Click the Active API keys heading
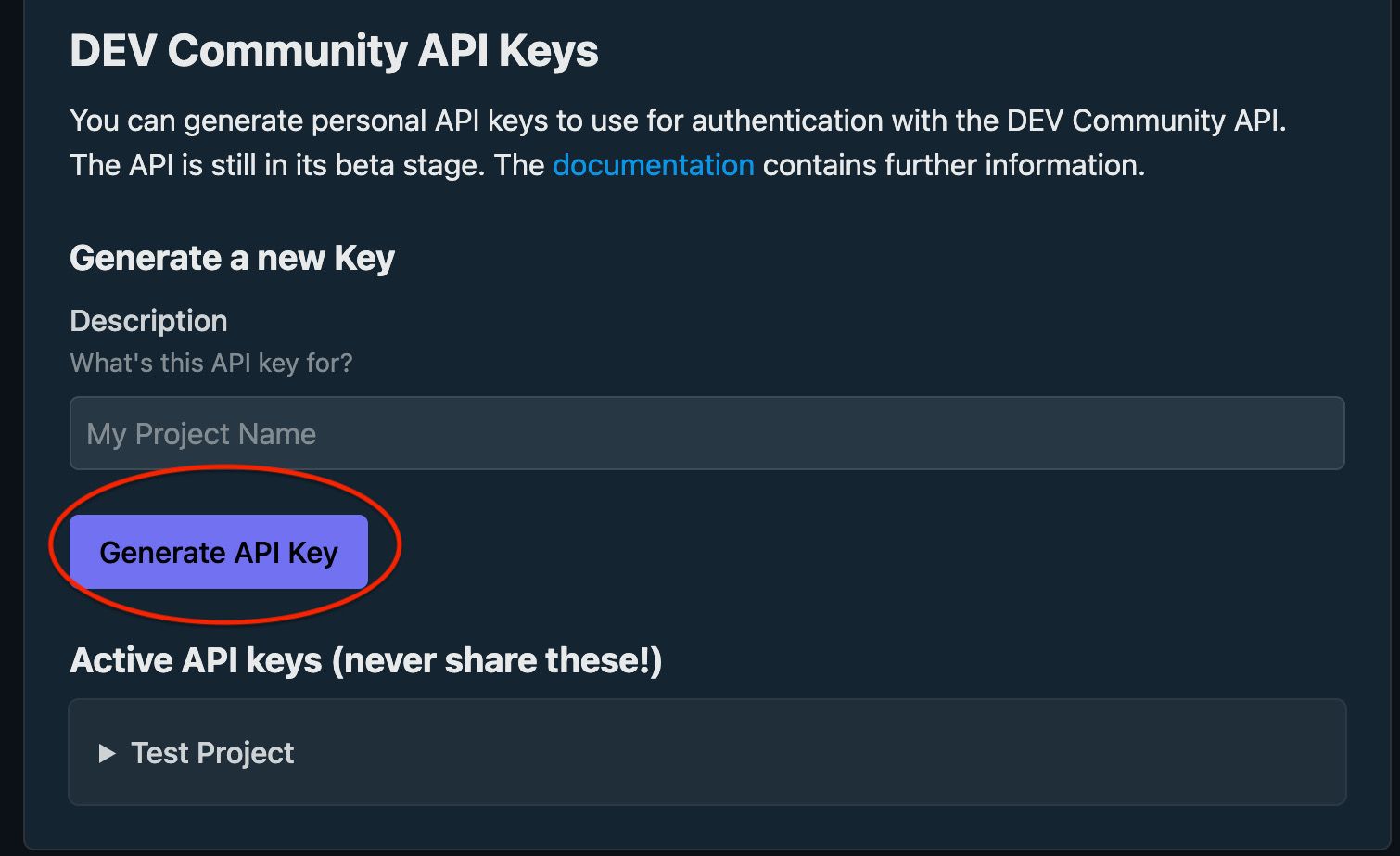Screen dimensions: 1400x856 click(x=367, y=659)
